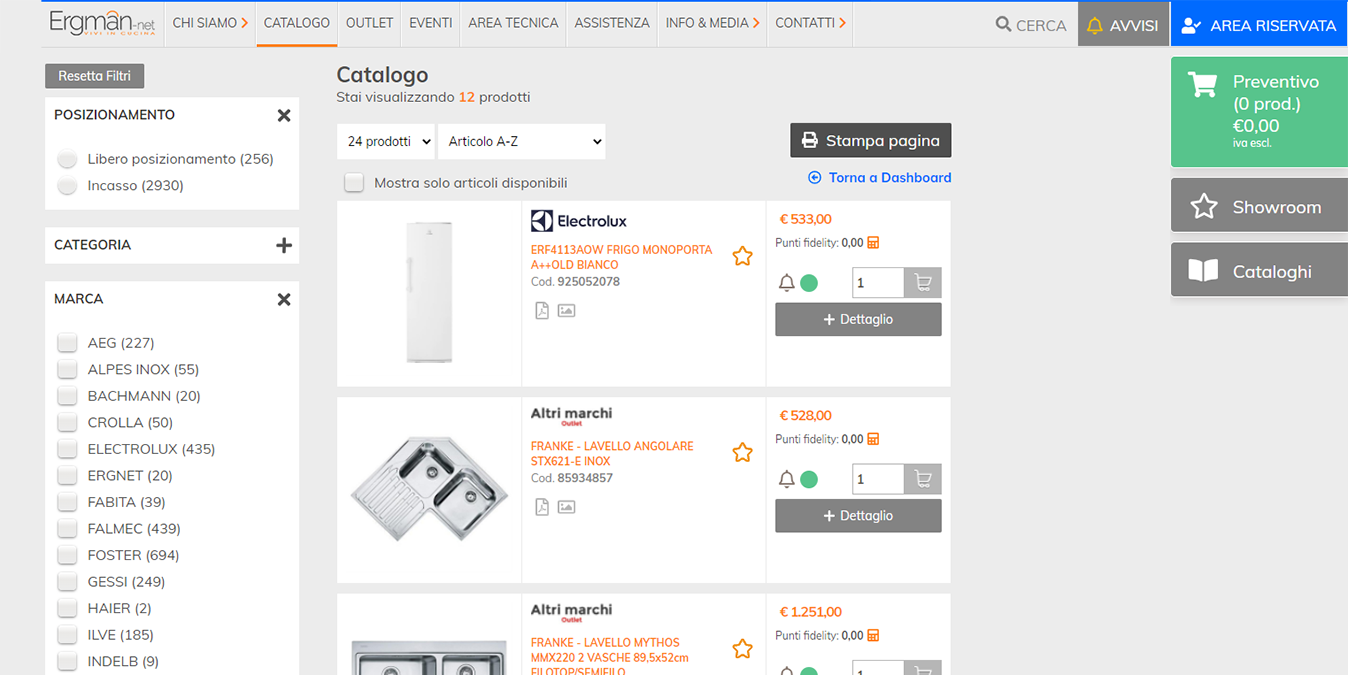Go to the OUTLET section
Viewport: 1348px width, 675px height.
(370, 23)
